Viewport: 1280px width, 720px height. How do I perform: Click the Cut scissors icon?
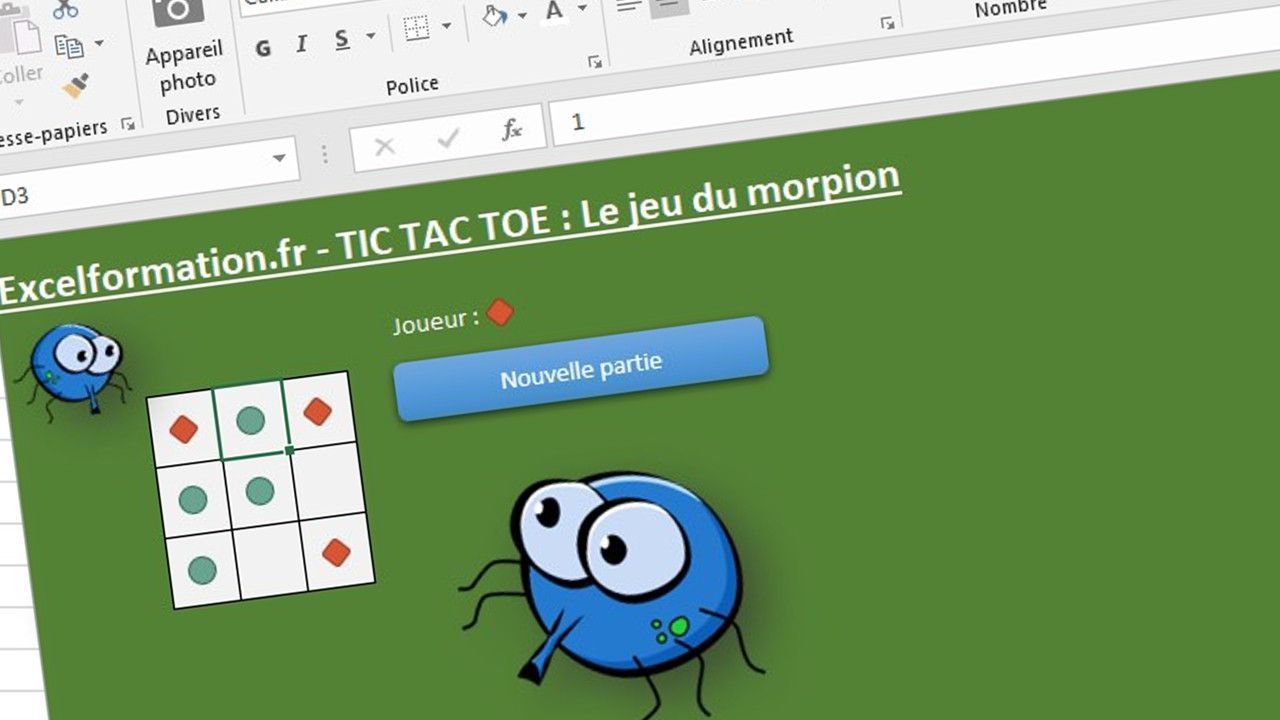66,9
